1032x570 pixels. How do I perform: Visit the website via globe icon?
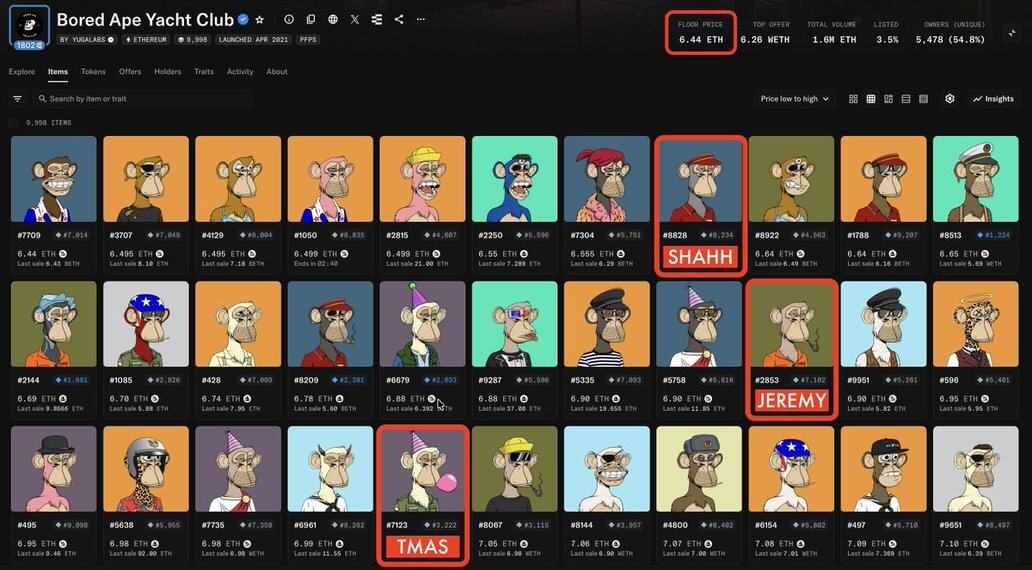(x=333, y=19)
